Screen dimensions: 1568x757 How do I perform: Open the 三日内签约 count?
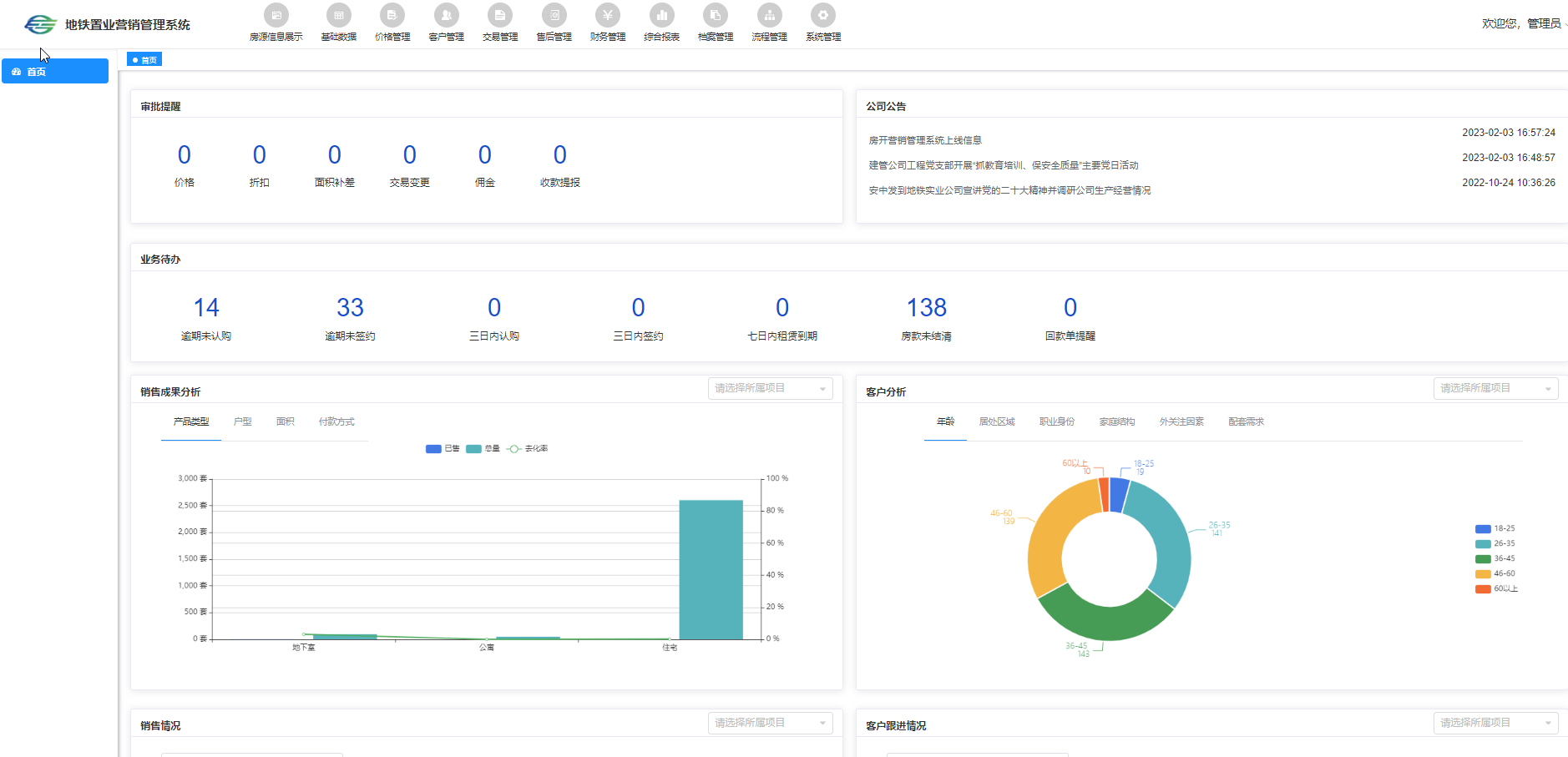pyautogui.click(x=638, y=308)
